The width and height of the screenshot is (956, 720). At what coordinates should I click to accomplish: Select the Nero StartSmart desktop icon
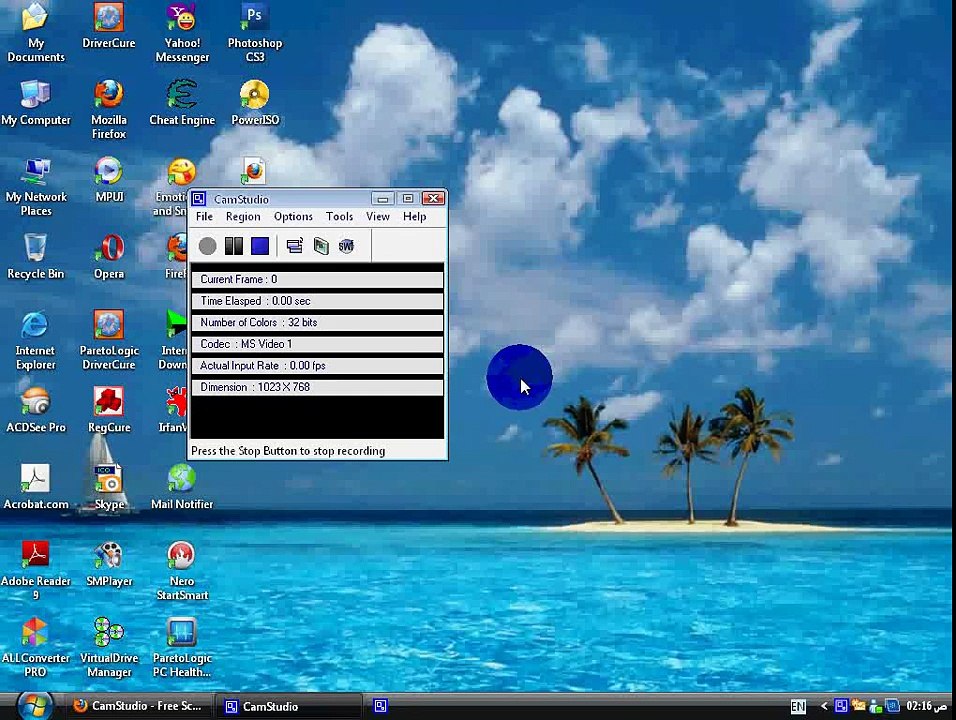182,570
